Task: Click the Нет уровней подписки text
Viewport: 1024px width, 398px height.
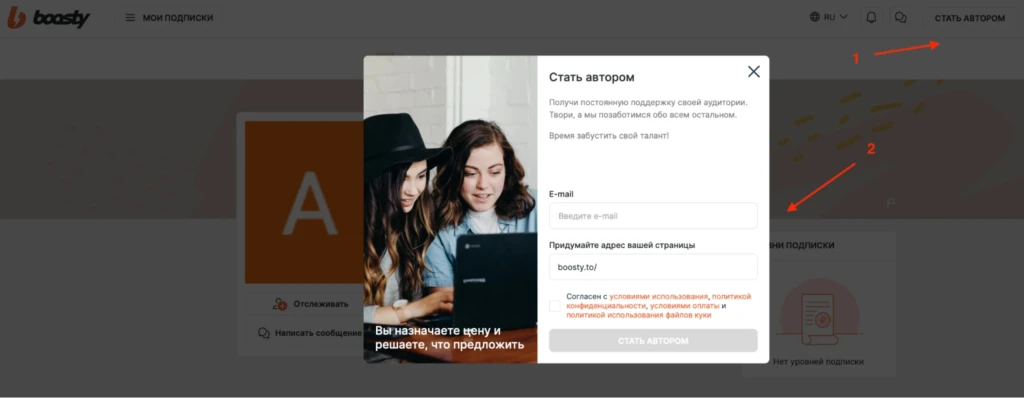Action: [818, 361]
